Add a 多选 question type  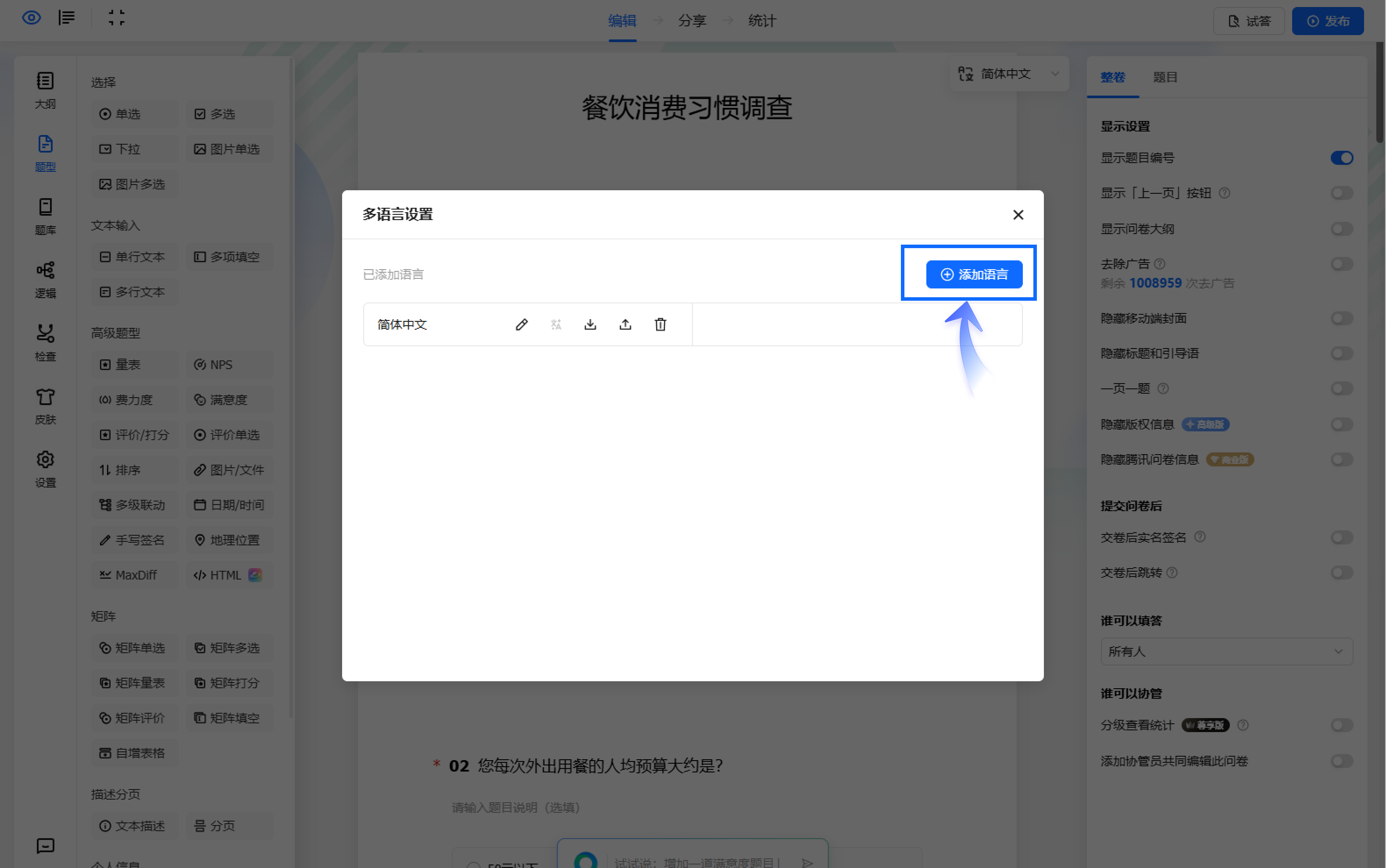(229, 114)
